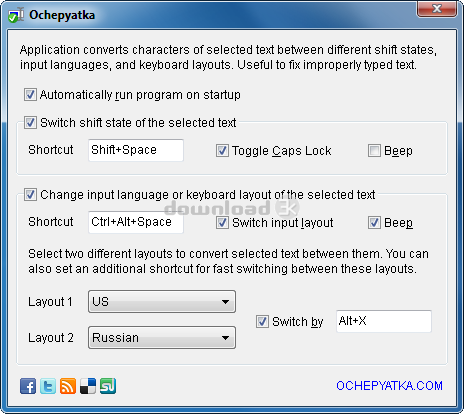Enable Beep for the shift state shortcut
Image resolution: width=464 pixels, height=414 pixels.
[x=374, y=151]
